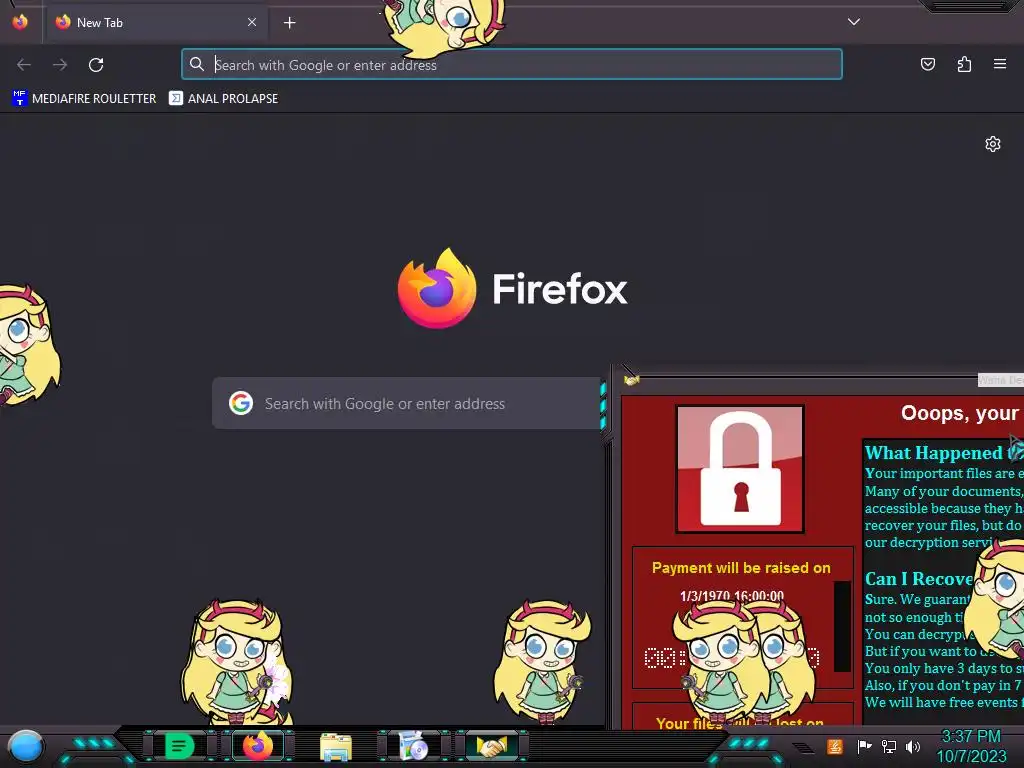Screen dimensions: 1024x768
Task: Click the padlock image in ransomware window
Action: pos(740,469)
